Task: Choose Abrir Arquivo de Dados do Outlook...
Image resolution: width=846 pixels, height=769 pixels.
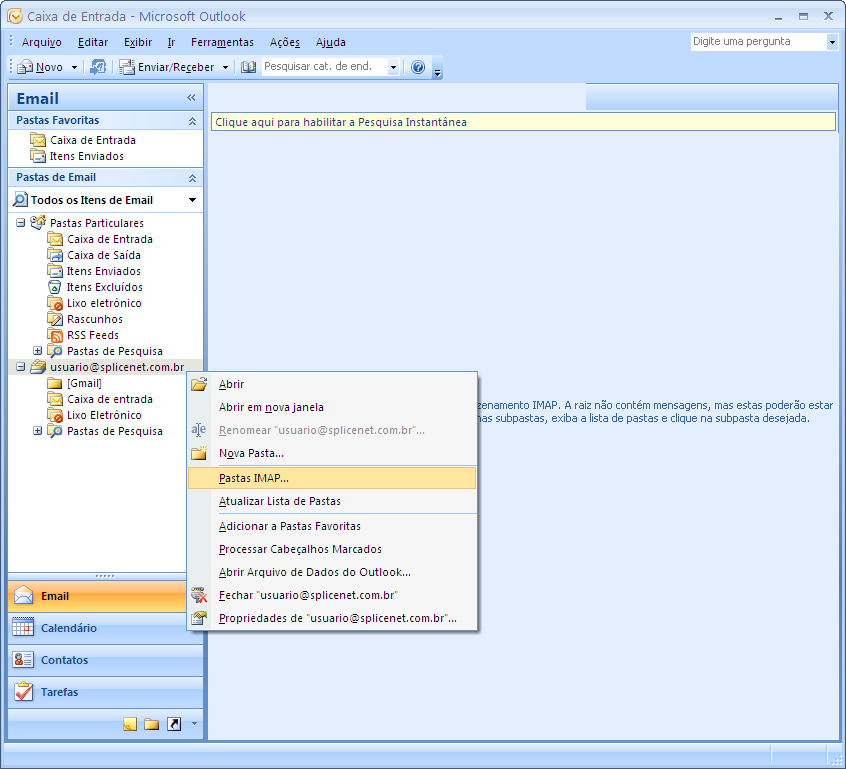Action: tap(332, 572)
